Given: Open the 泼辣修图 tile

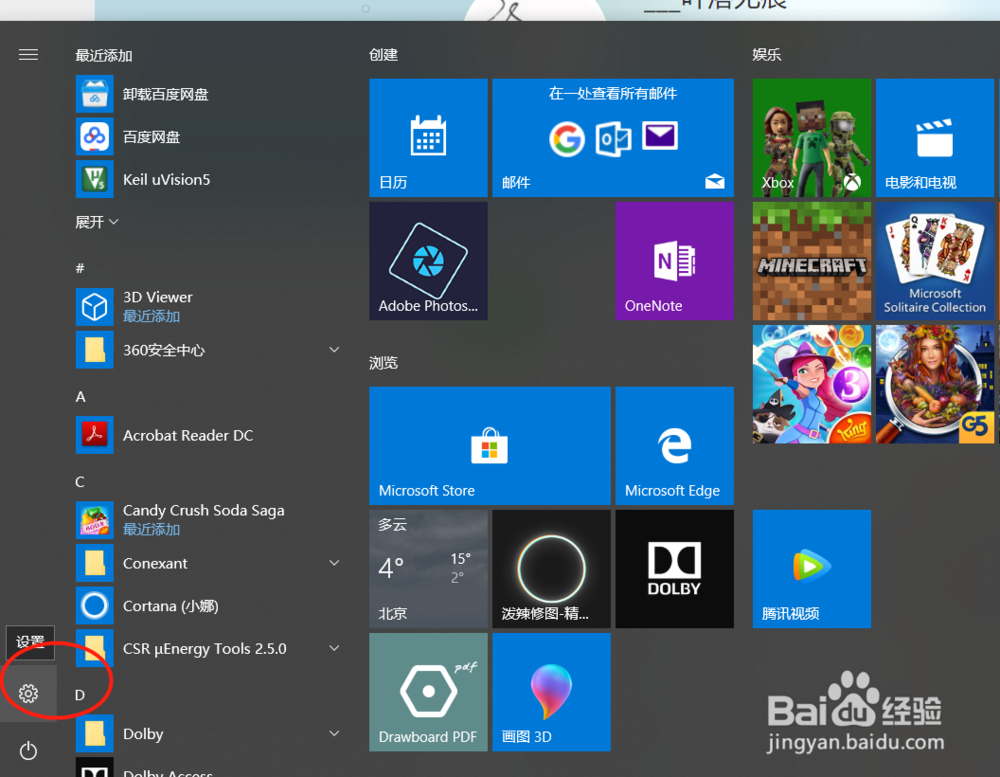Looking at the screenshot, I should coord(551,568).
